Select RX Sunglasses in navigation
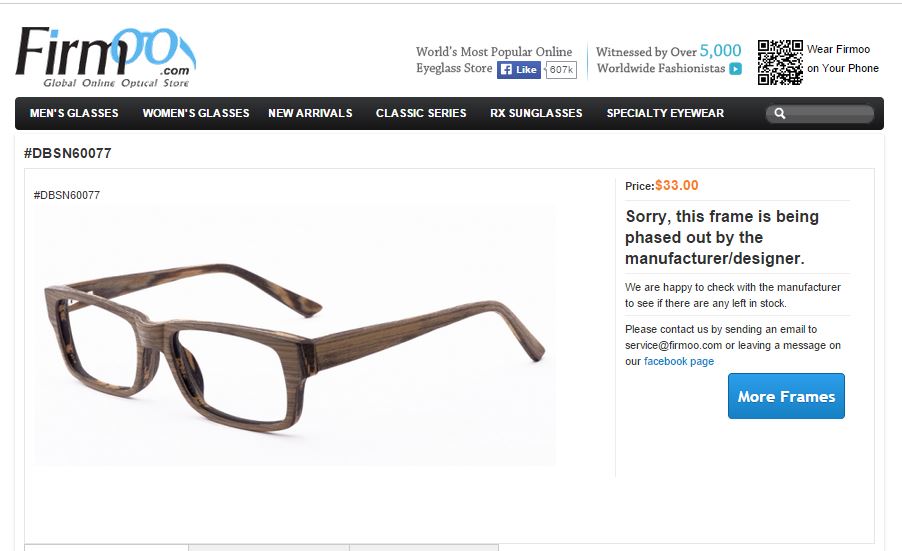This screenshot has width=902, height=551. tap(536, 113)
